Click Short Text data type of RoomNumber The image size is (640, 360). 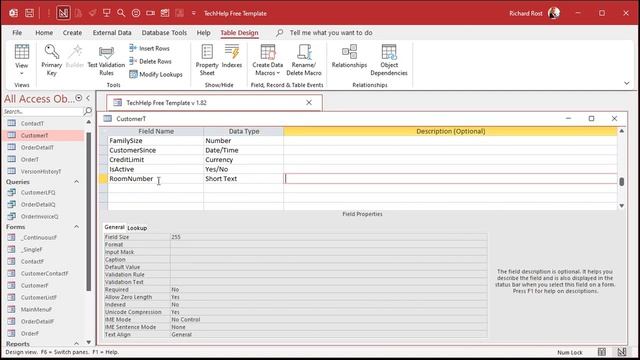coord(221,178)
